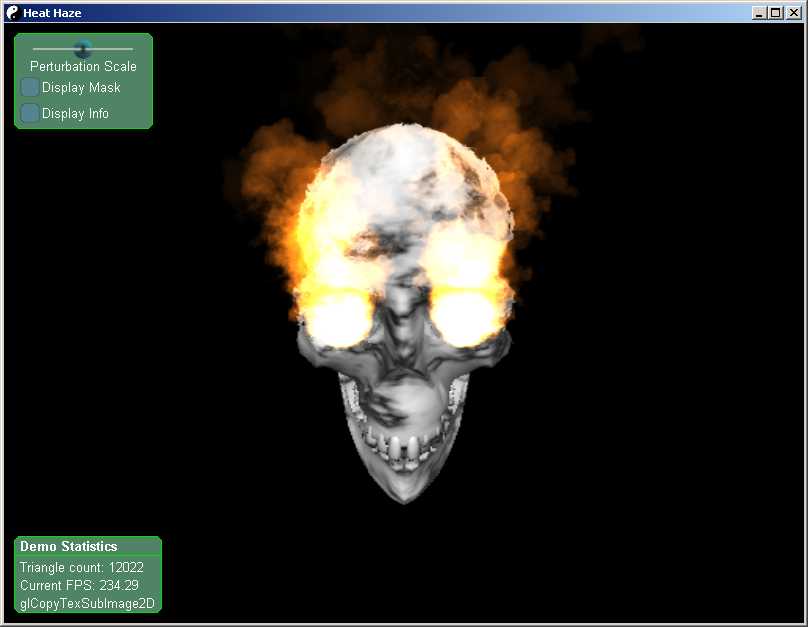
Task: Click the Display Info text label
Action: tap(75, 114)
